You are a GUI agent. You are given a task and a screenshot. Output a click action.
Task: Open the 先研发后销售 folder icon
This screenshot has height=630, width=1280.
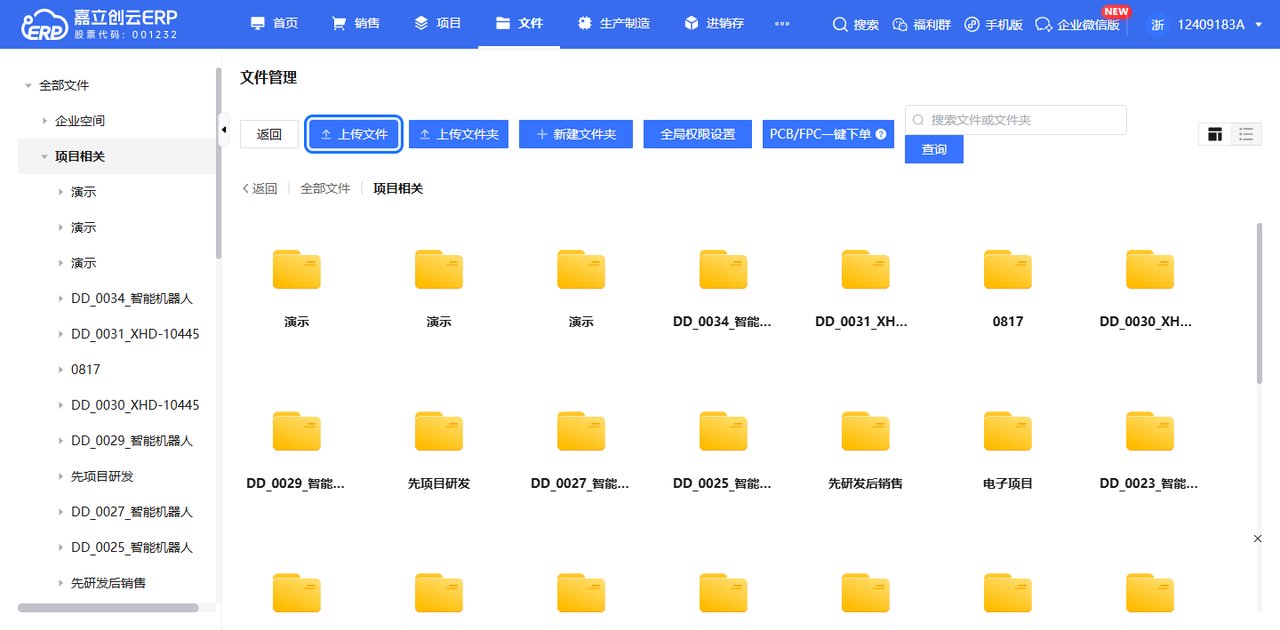pyautogui.click(x=865, y=431)
